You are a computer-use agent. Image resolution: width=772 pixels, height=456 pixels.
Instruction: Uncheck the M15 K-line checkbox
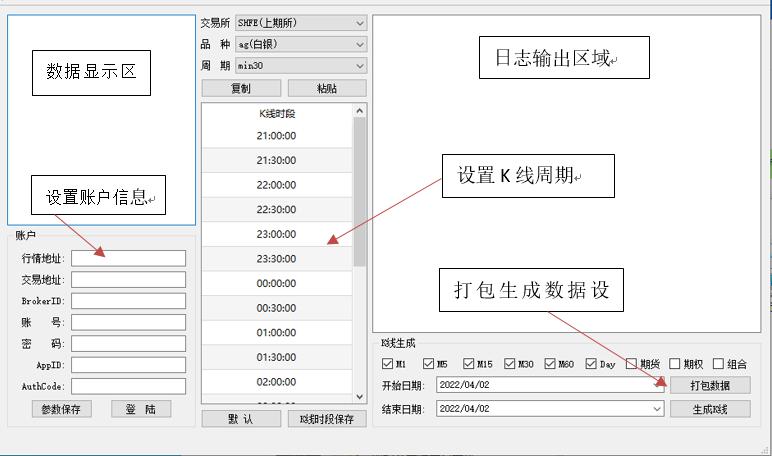coord(470,364)
